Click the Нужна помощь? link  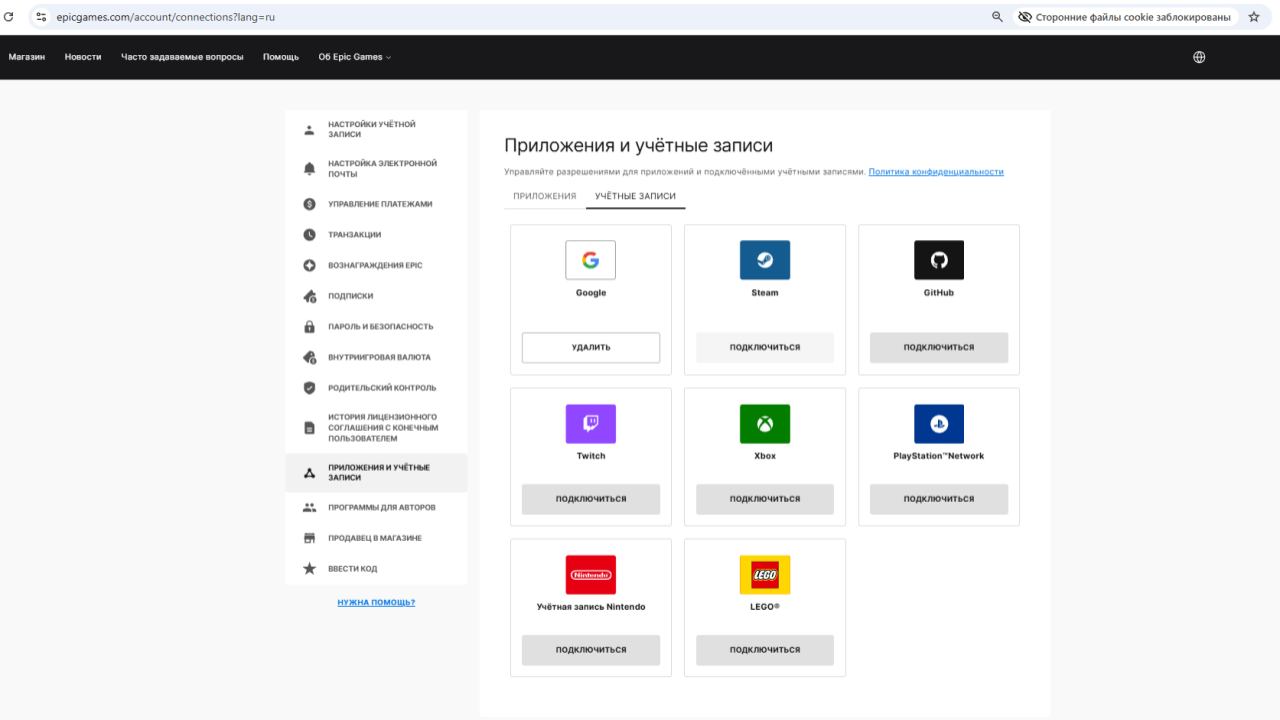pyautogui.click(x=376, y=603)
